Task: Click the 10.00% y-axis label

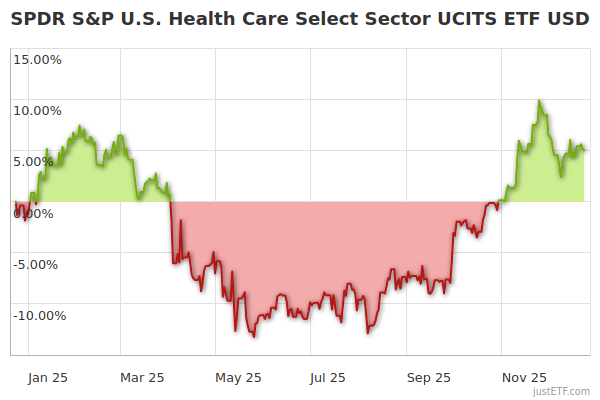Action: [x=37, y=111]
